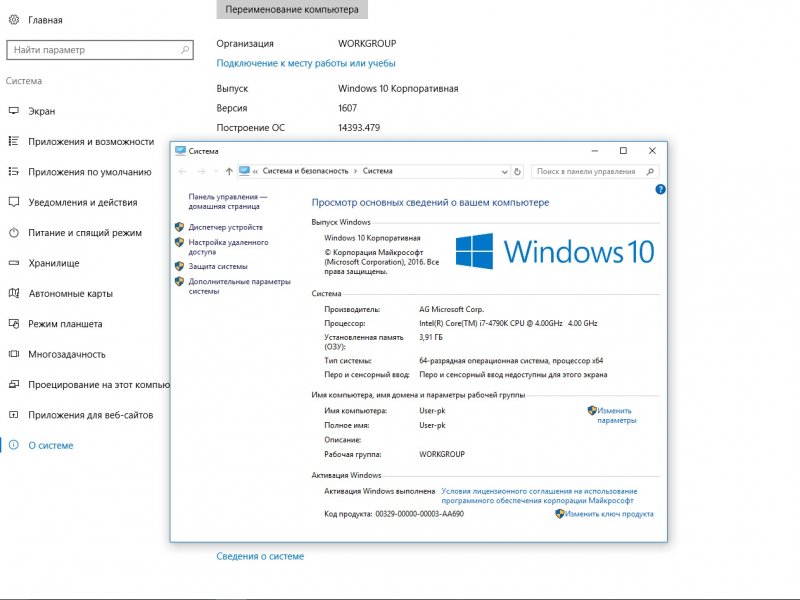Open the Многозадачность icon

tap(14, 354)
